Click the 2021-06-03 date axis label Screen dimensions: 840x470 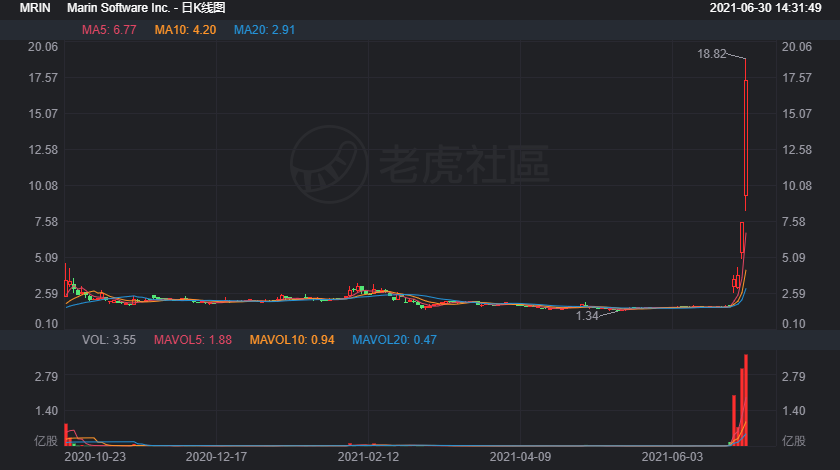click(x=672, y=457)
